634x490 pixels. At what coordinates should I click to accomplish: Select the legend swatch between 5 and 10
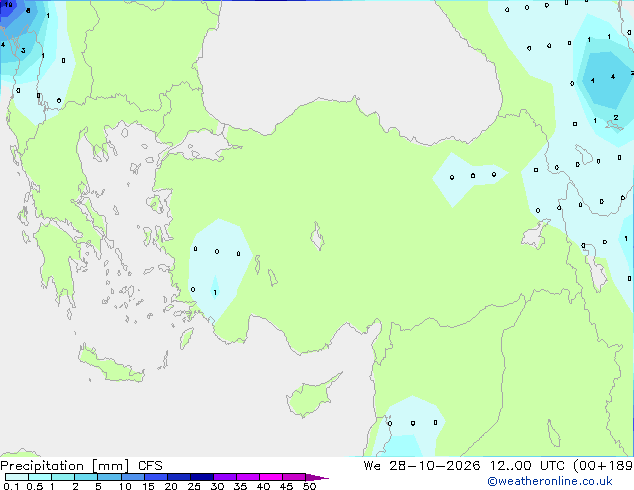click(109, 477)
